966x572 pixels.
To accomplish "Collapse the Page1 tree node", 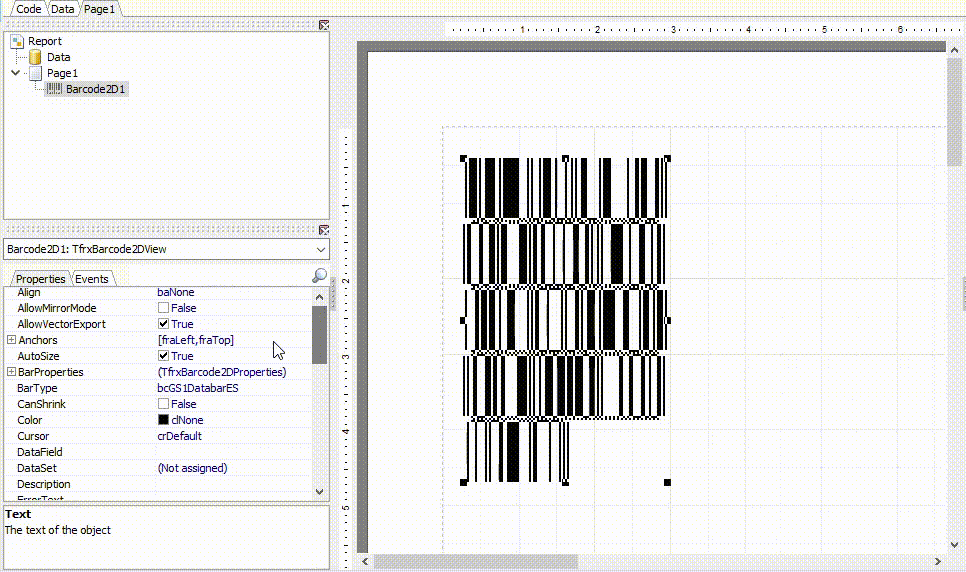I will click(x=15, y=73).
